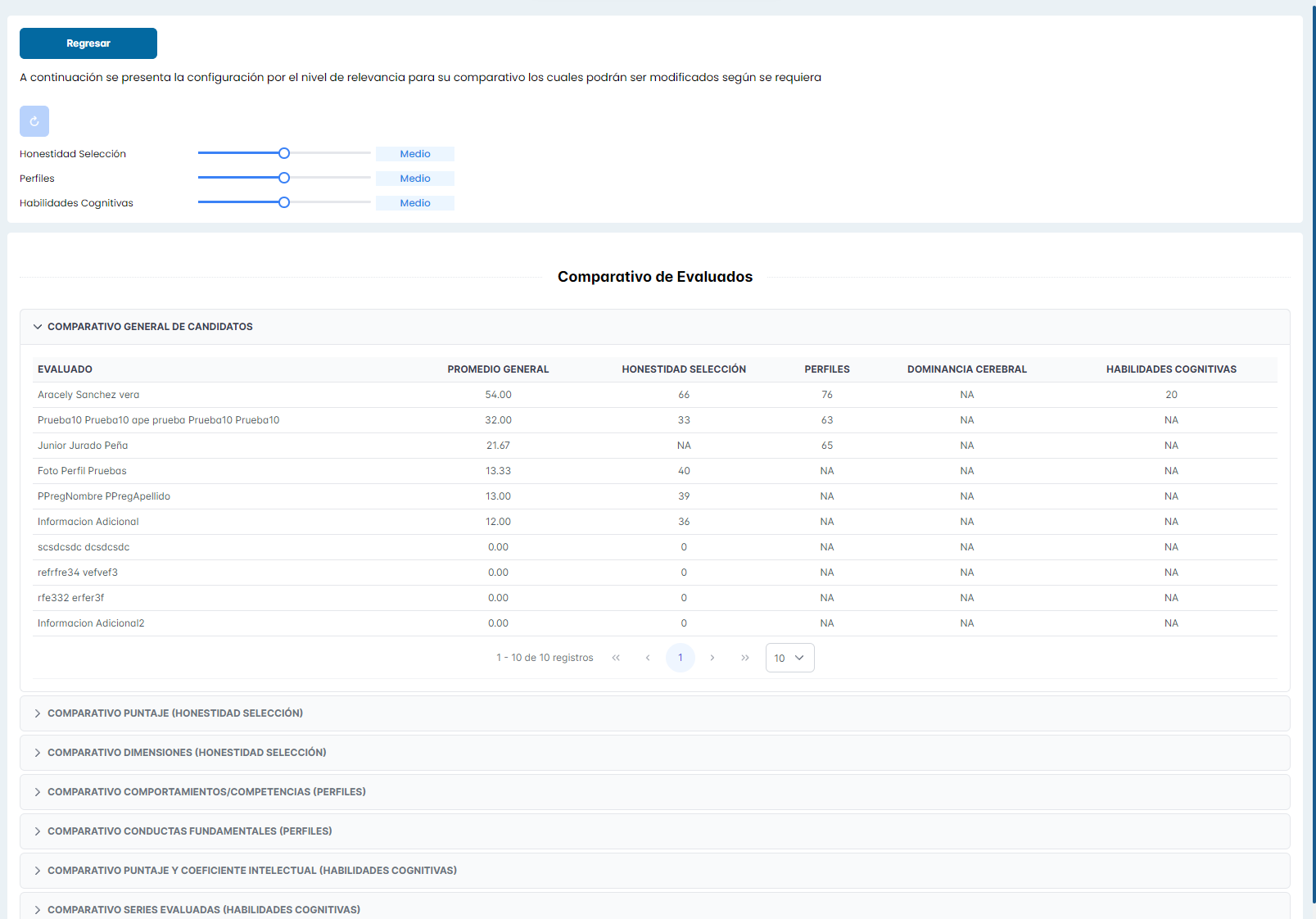The image size is (1316, 919).
Task: Go to the first page arrow
Action: click(x=616, y=658)
